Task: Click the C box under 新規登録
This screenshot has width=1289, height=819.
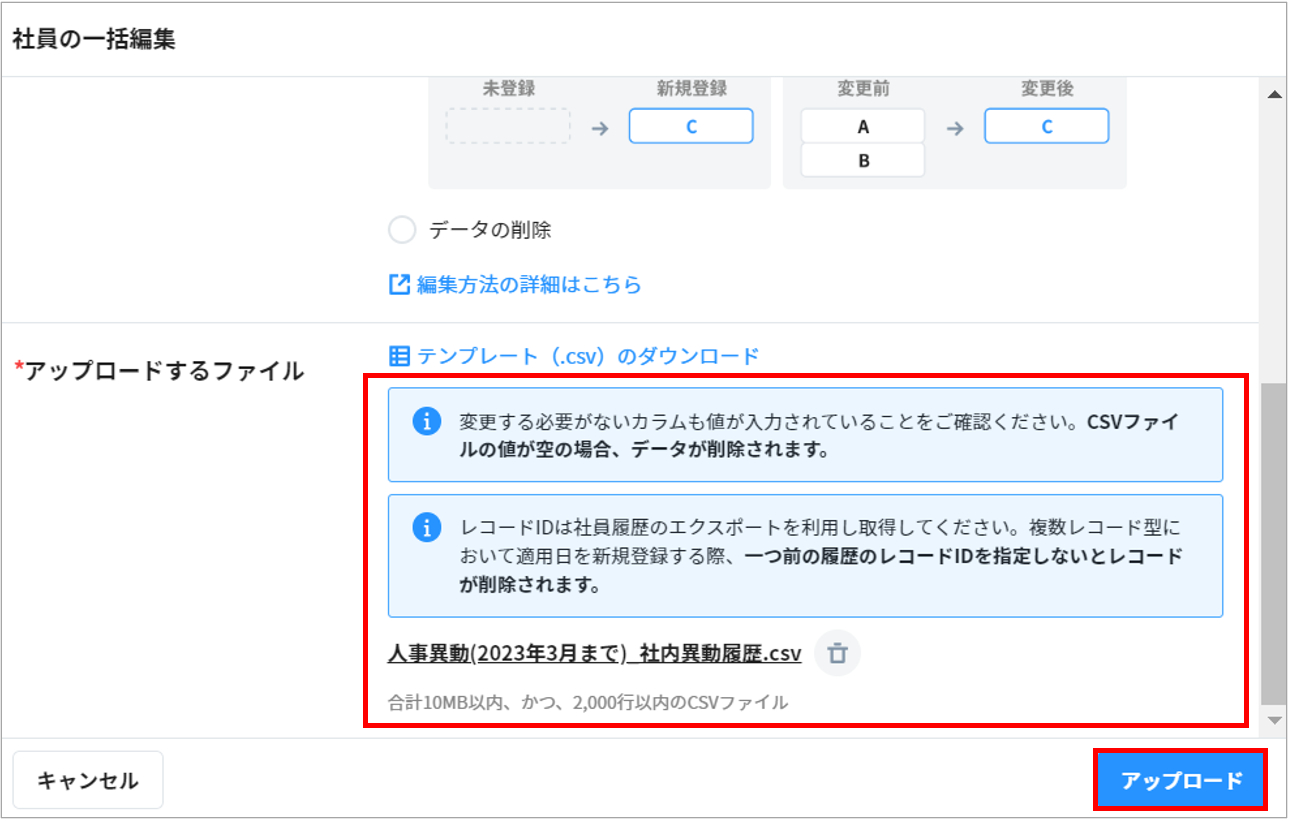Action: pyautogui.click(x=691, y=127)
